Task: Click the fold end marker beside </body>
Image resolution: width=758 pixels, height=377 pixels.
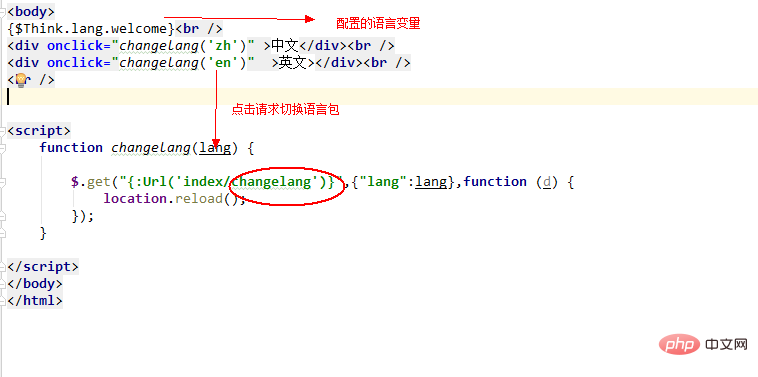Action: click(x=2, y=284)
